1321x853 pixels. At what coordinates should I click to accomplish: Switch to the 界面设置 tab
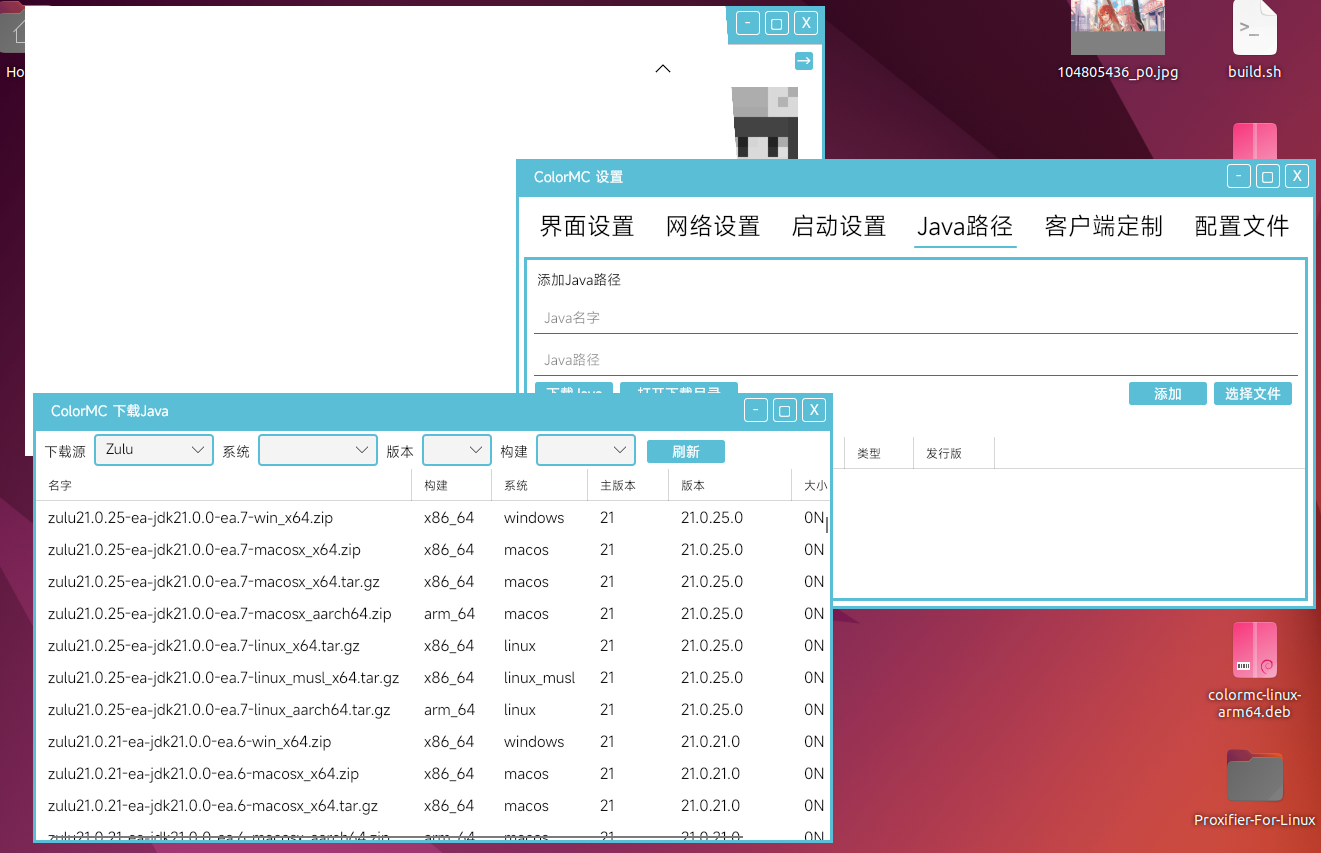tap(586, 226)
